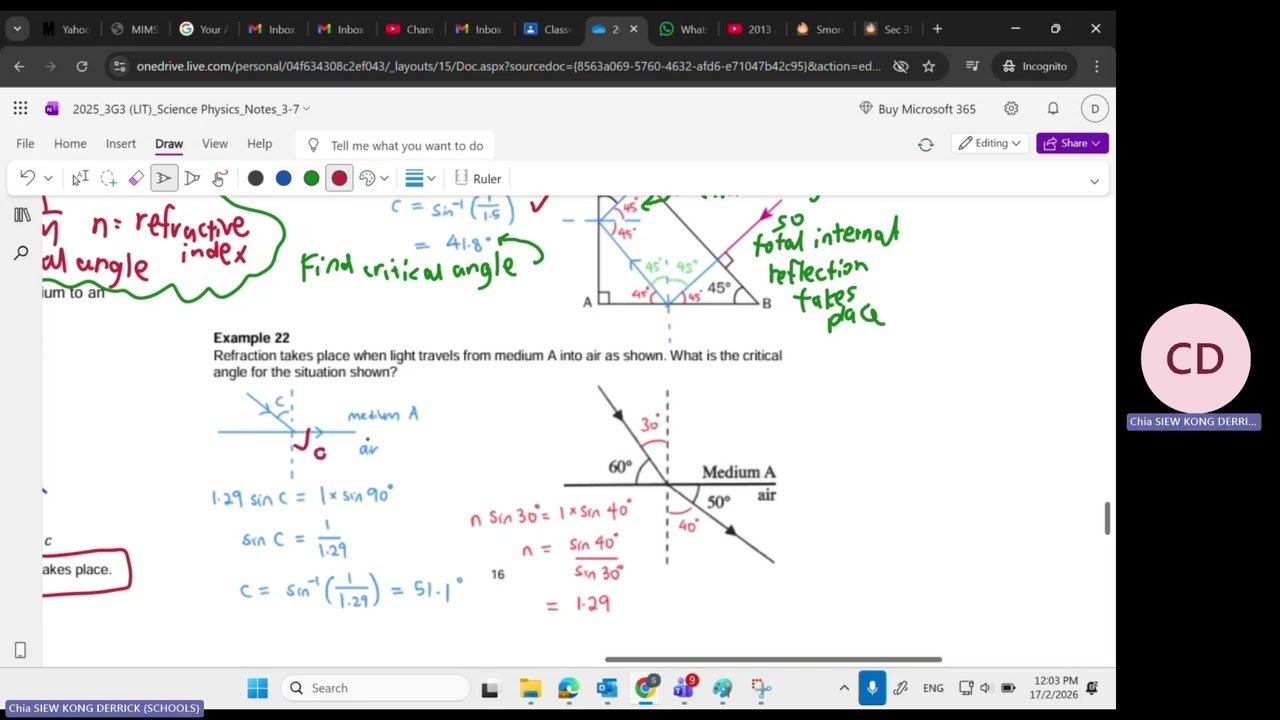Screen dimensions: 1280x720
Task: Switch to the View tab
Action: point(215,143)
